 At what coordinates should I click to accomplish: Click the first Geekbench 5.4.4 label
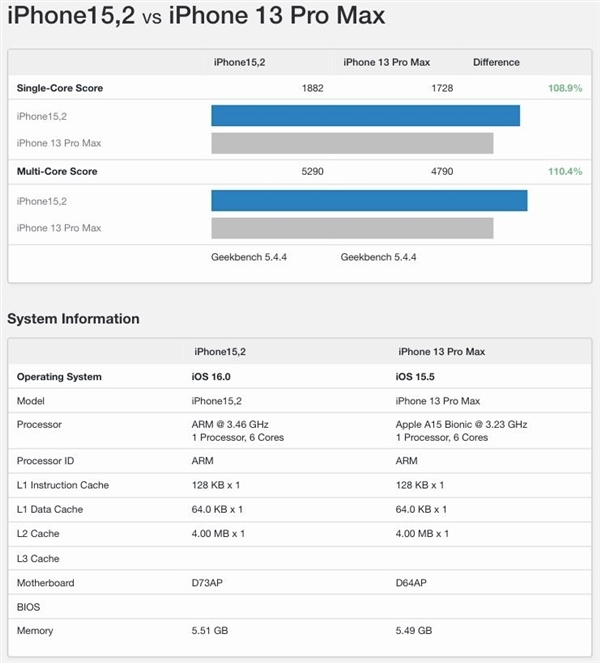[249, 257]
